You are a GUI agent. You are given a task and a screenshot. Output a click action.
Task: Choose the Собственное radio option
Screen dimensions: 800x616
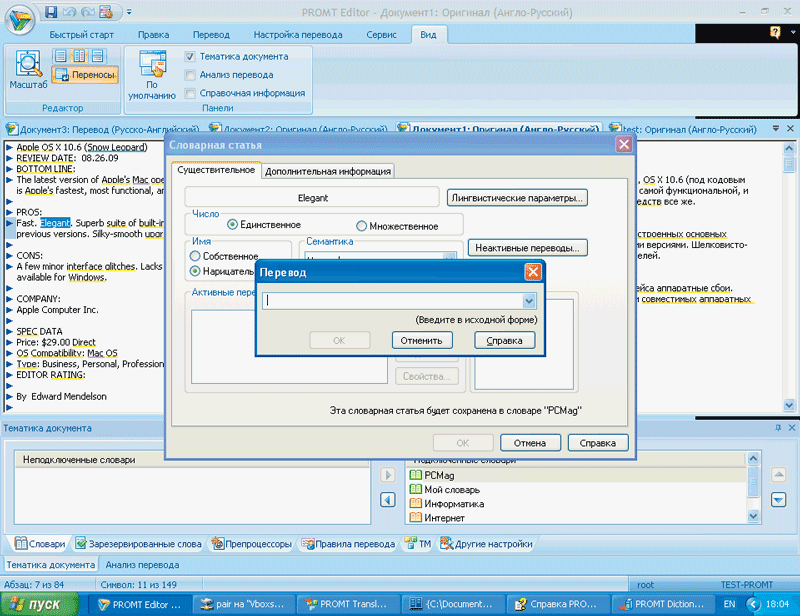(195, 257)
